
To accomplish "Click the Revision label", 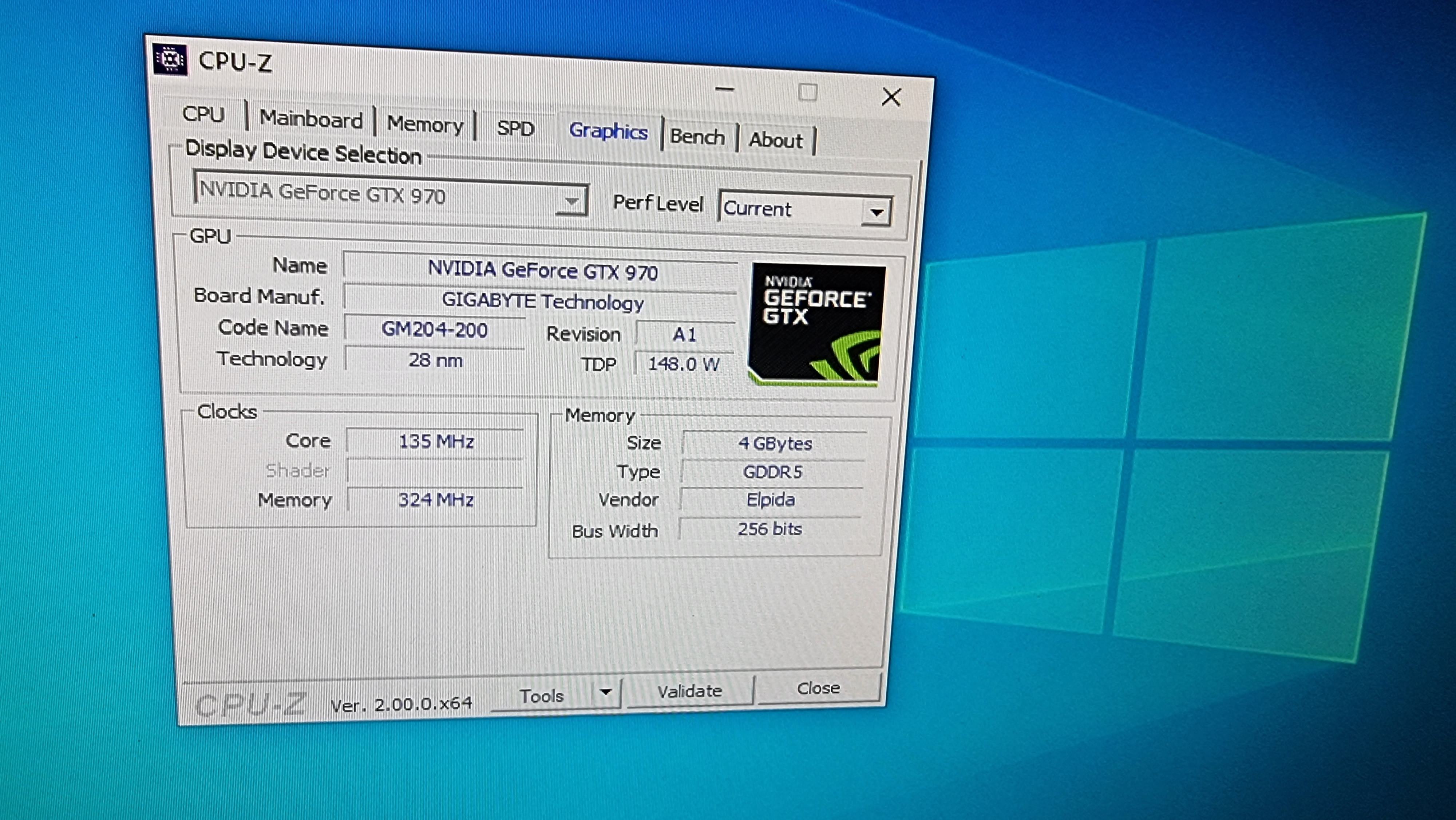I will point(583,334).
